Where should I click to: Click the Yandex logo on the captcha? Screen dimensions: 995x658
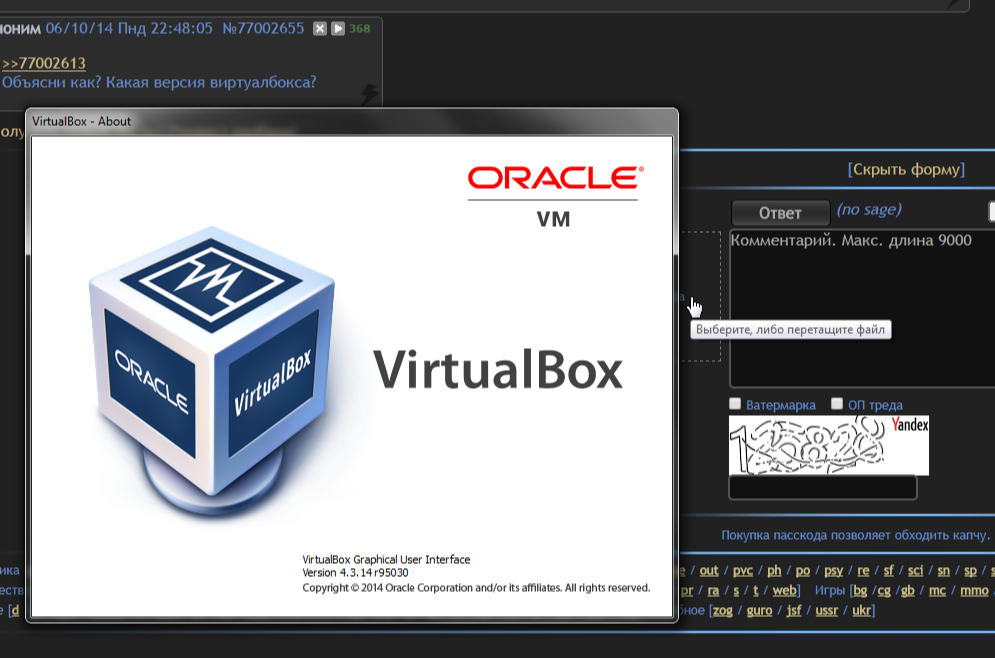pyautogui.click(x=910, y=425)
